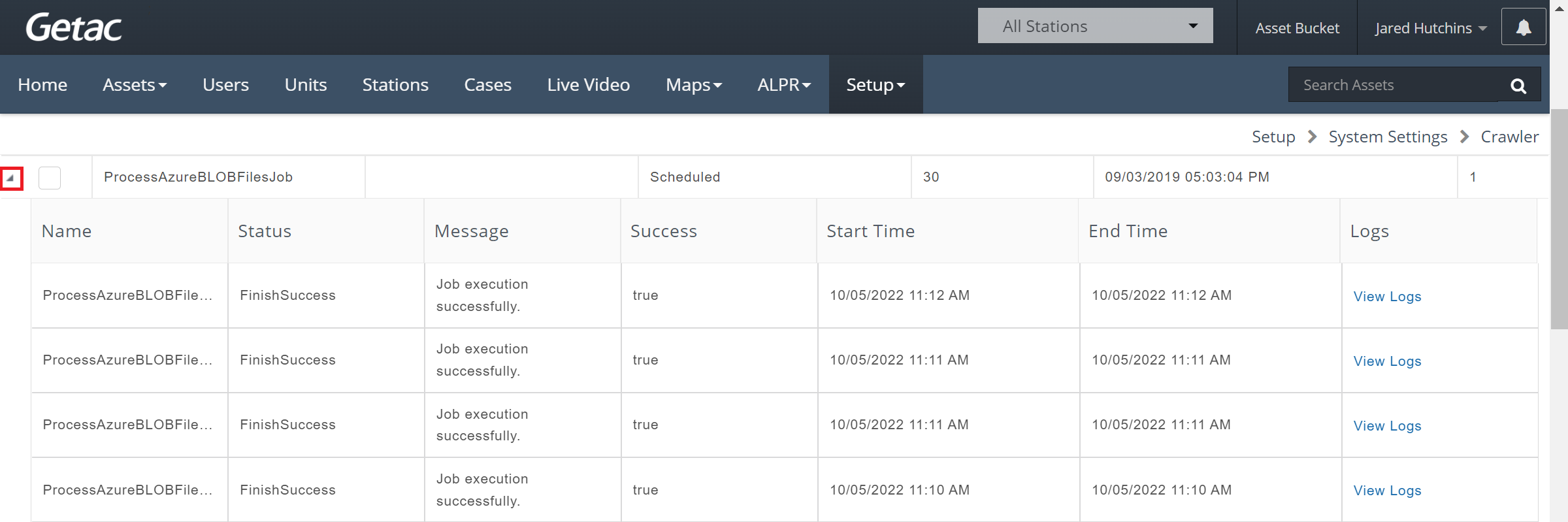Click the search magnifier icon
The height and width of the screenshot is (522, 1568).
1518,86
